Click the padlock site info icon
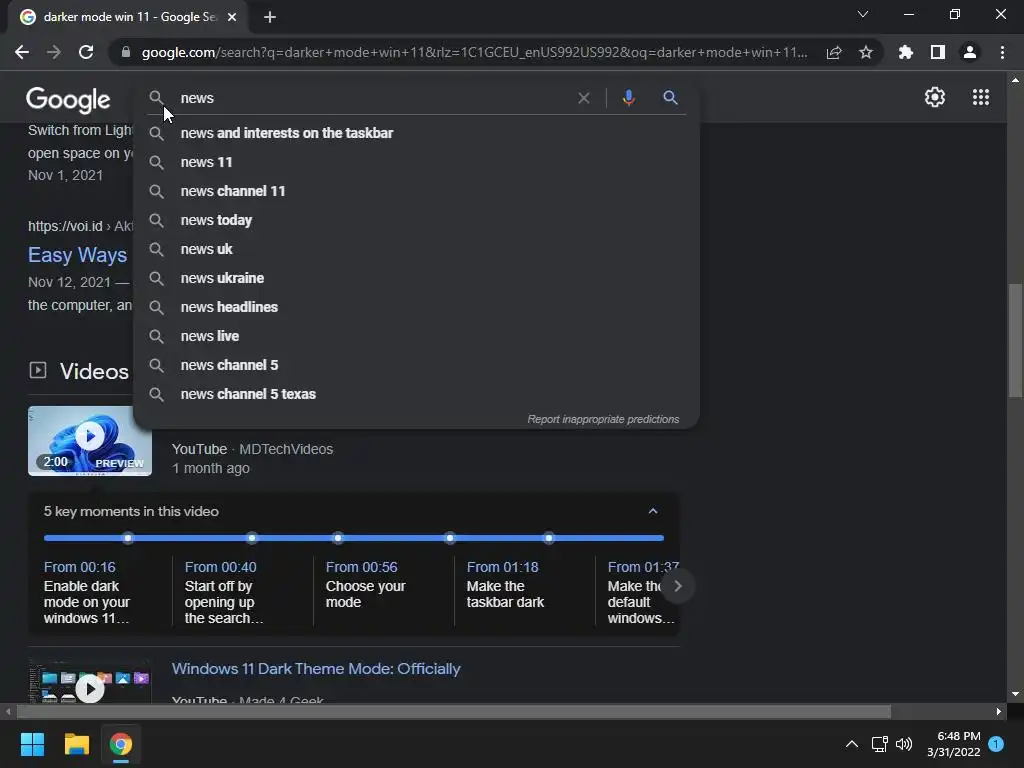This screenshot has height=768, width=1024. [x=126, y=52]
